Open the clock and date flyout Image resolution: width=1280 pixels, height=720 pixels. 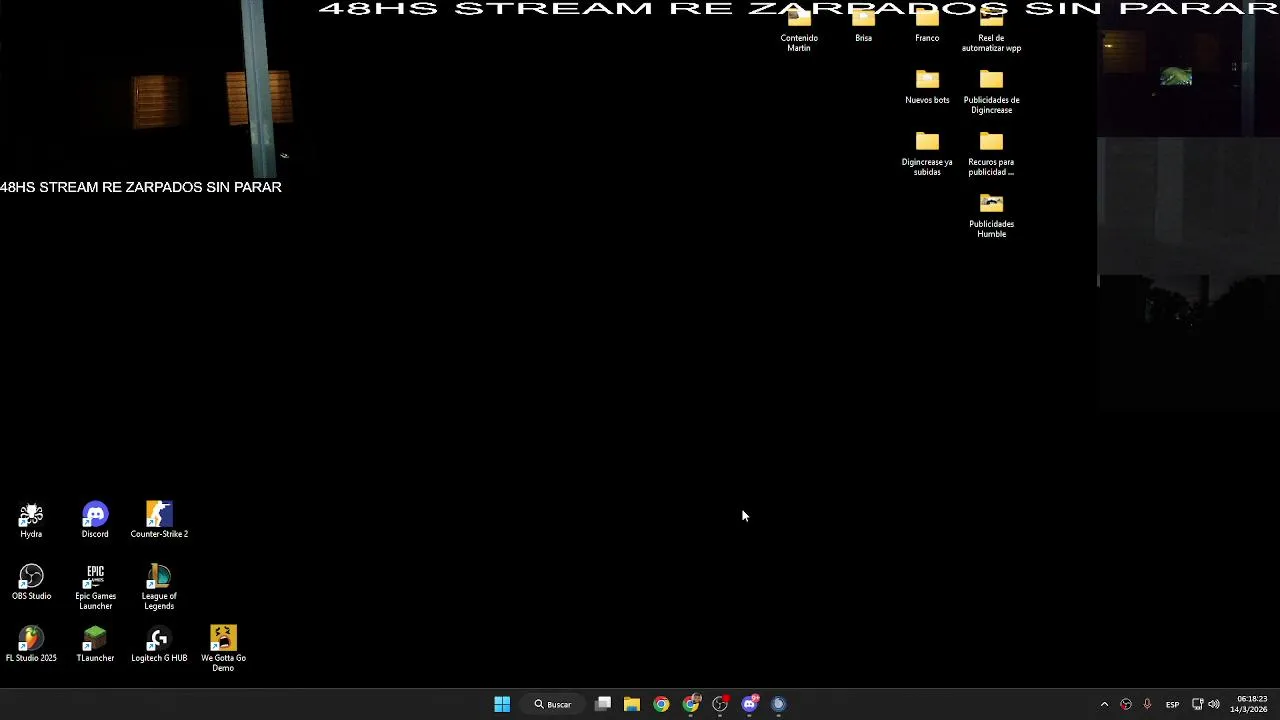(x=1251, y=704)
